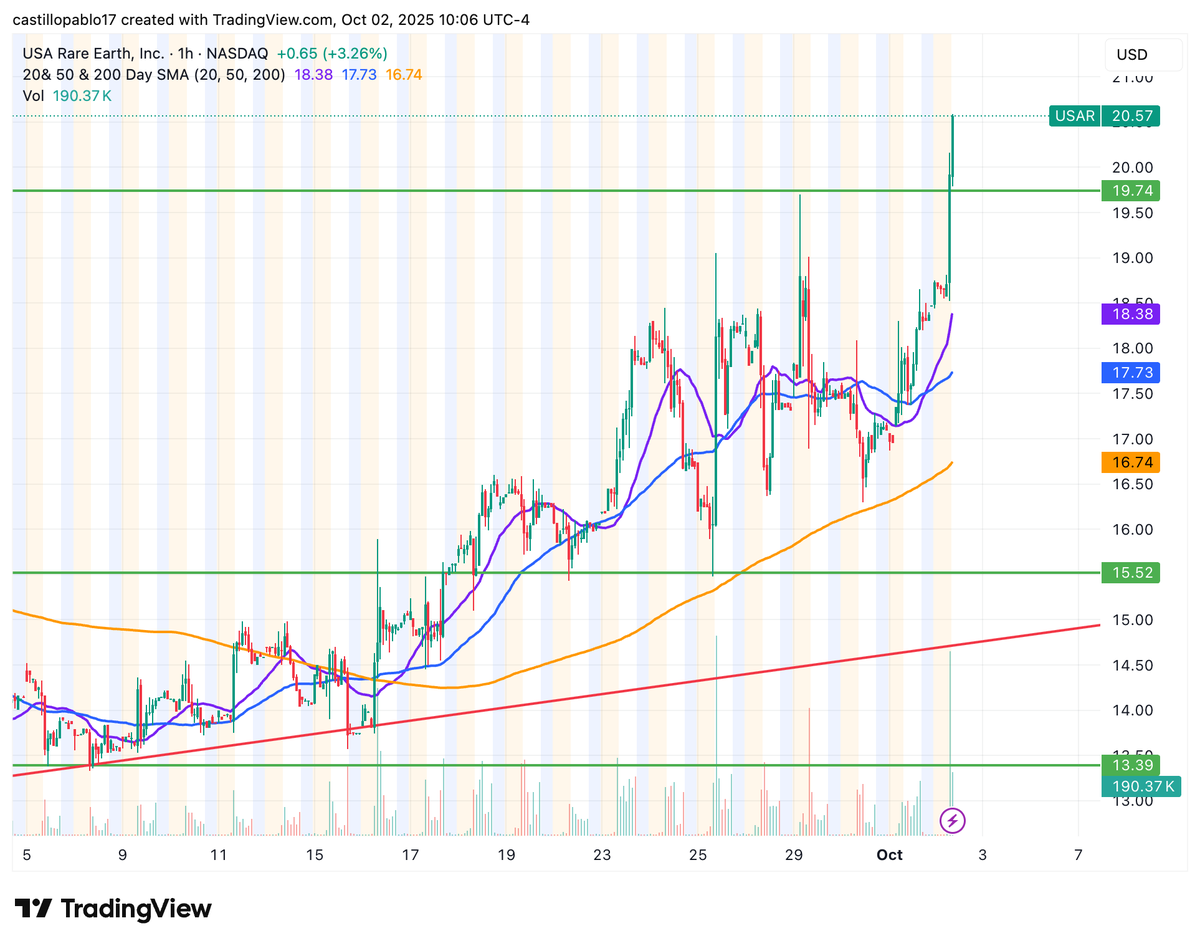The image size is (1200, 946).
Task: Click the 29 date label on time axis
Action: click(794, 855)
